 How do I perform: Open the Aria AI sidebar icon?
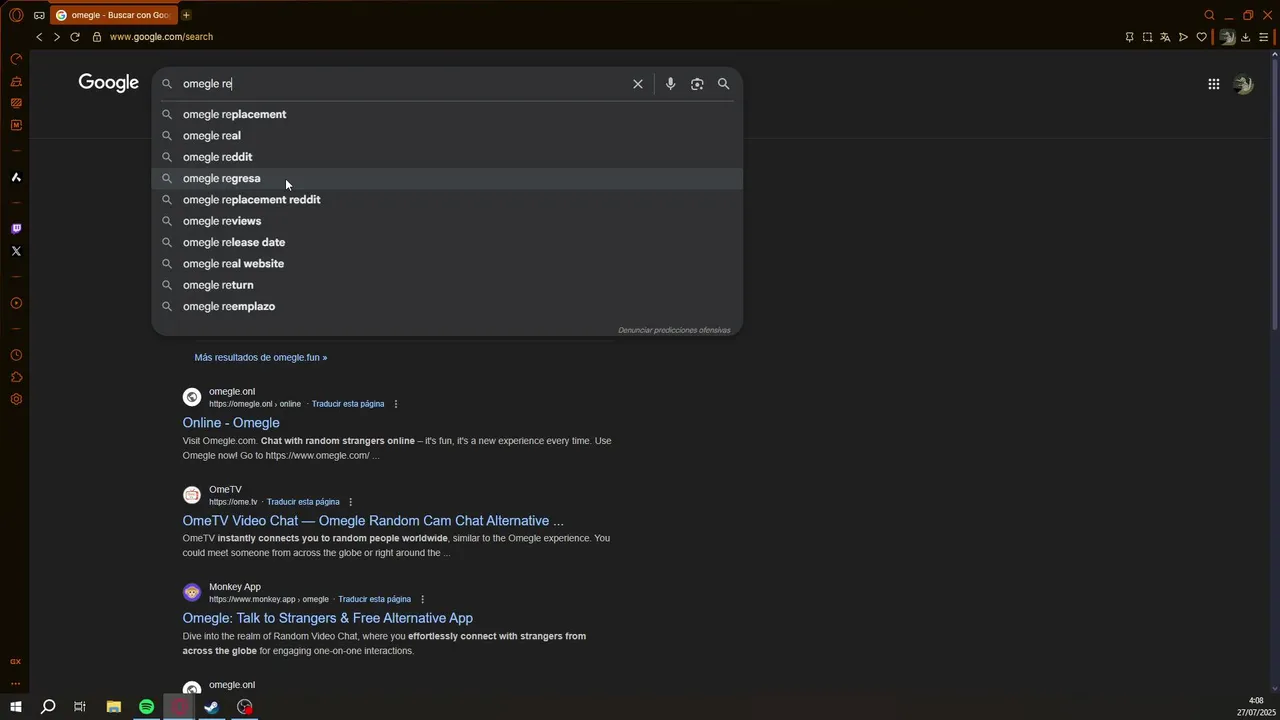click(16, 177)
